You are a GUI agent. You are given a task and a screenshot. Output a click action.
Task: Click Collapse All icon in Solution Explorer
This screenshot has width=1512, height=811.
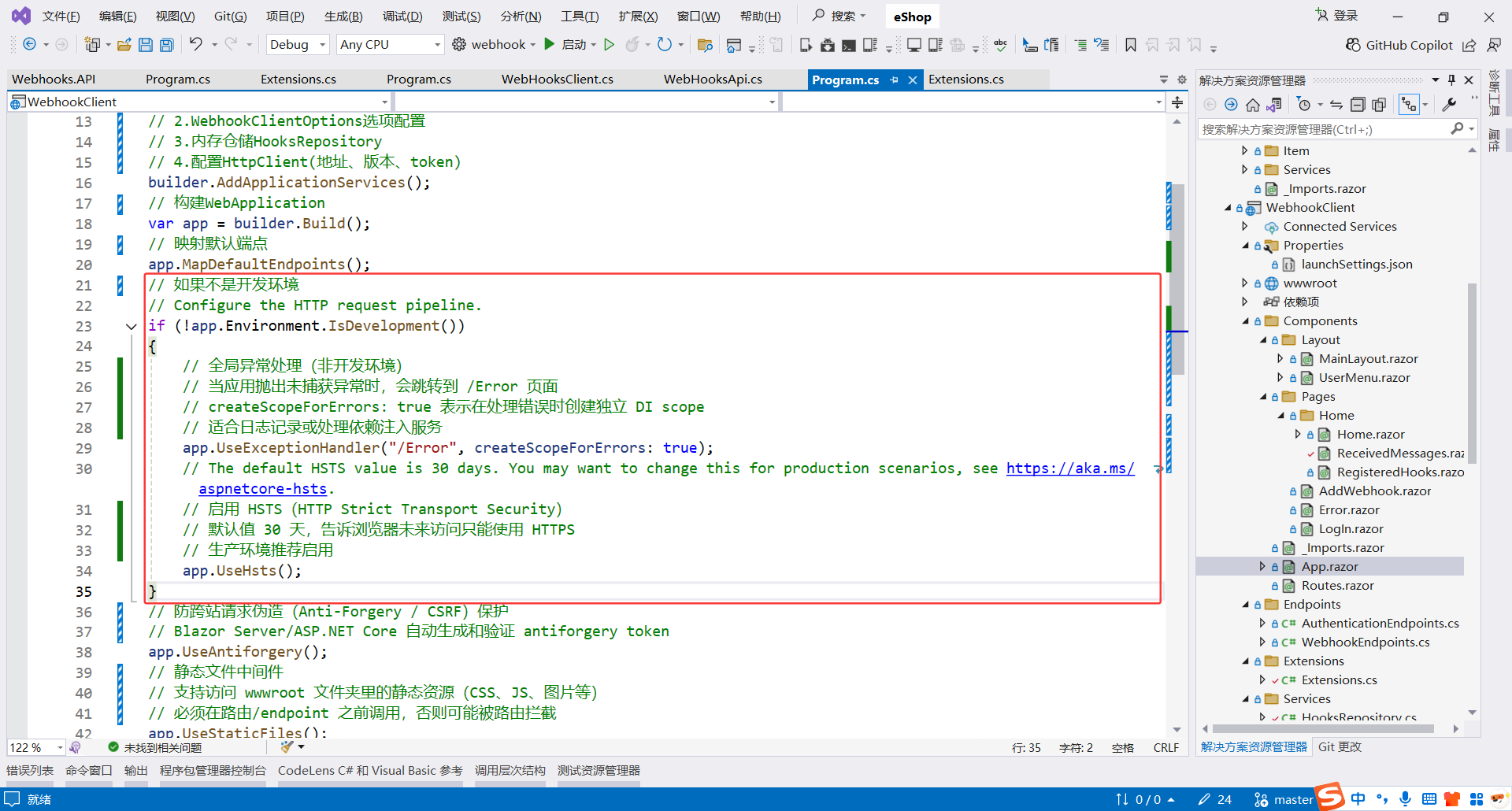coord(1358,105)
